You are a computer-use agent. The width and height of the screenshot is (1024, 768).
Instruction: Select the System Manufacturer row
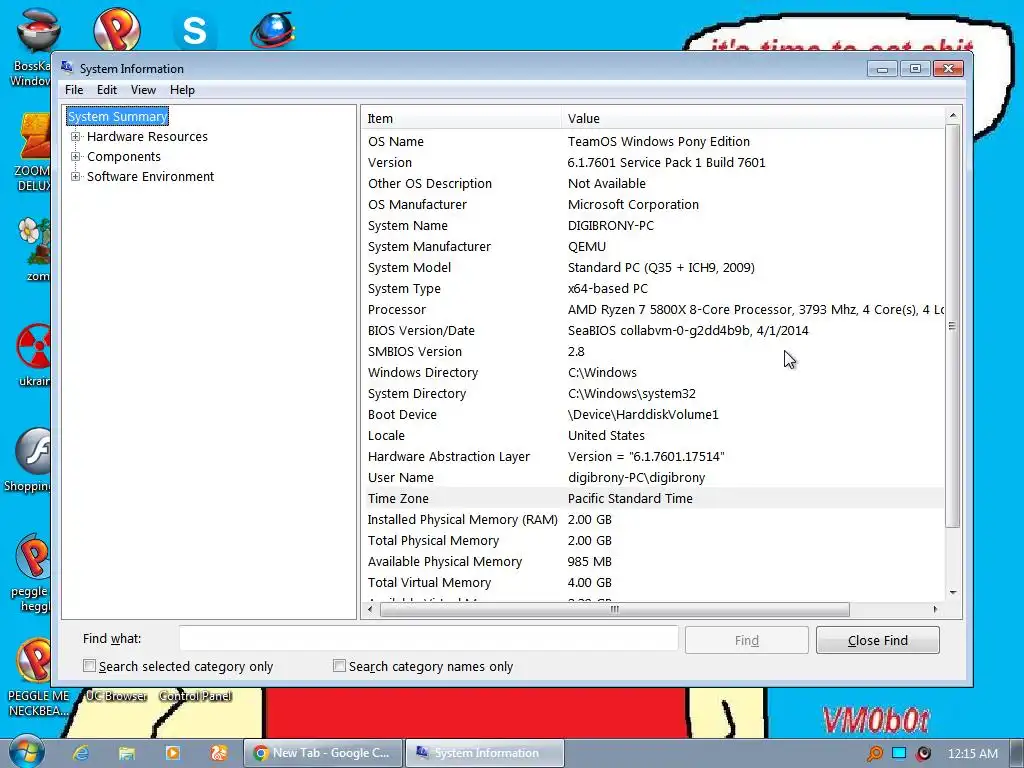653,246
